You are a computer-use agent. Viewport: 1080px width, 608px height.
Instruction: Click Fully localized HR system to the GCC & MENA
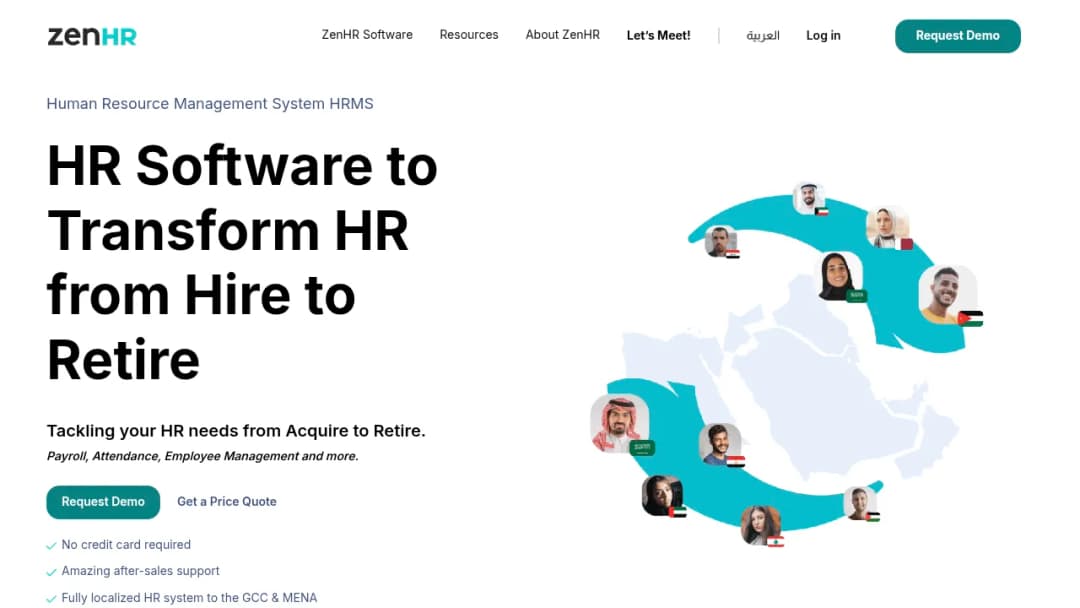pyautogui.click(x=189, y=598)
